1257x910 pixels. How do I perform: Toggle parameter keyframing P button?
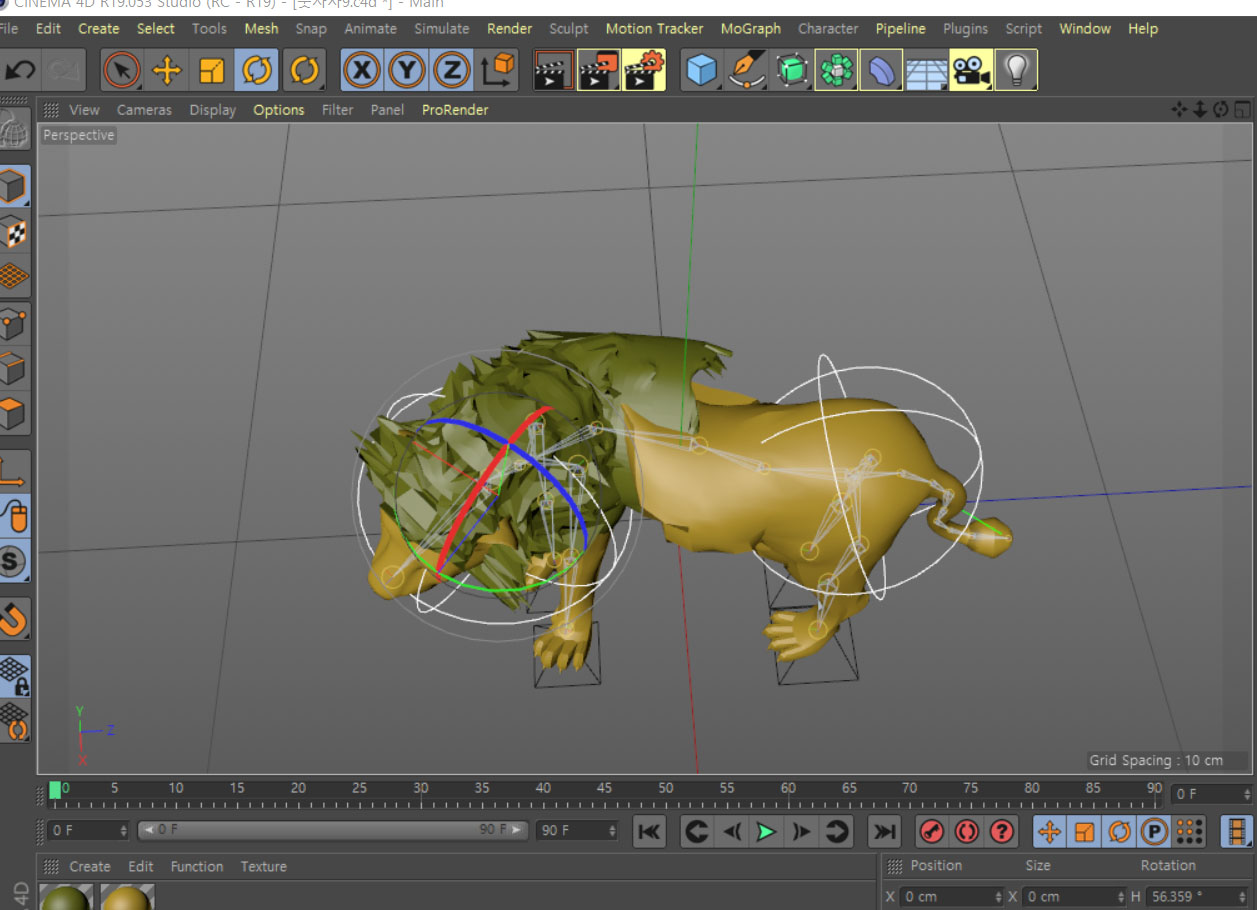[x=1154, y=831]
